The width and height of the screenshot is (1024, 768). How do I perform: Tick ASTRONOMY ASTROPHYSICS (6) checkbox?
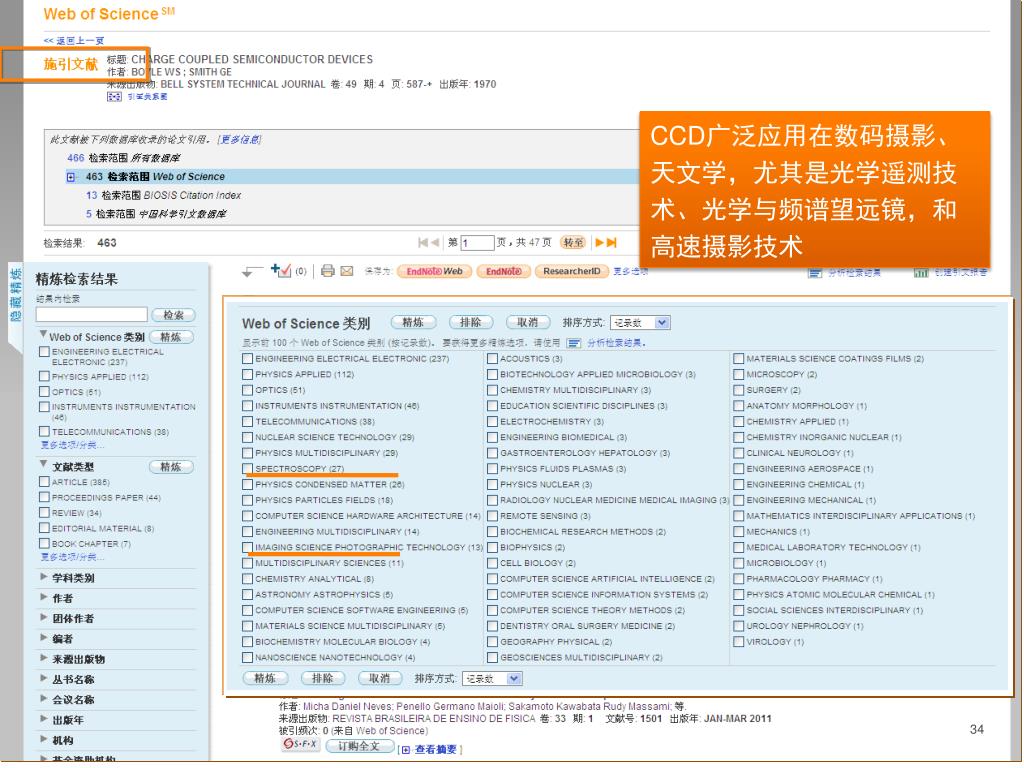point(248,595)
